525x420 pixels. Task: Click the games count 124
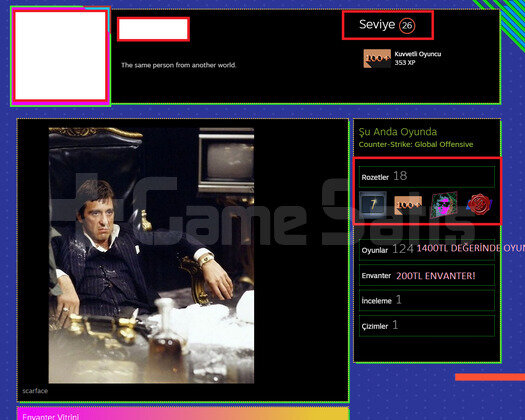[403, 249]
